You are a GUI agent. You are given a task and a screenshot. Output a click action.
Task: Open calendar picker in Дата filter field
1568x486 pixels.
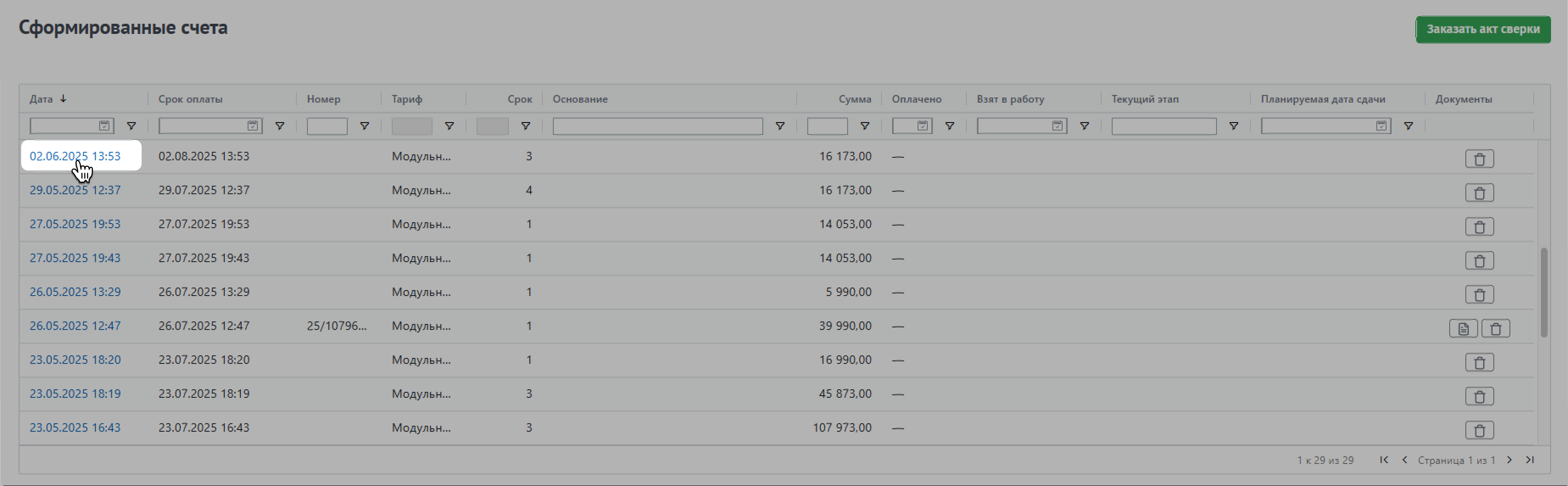point(104,126)
